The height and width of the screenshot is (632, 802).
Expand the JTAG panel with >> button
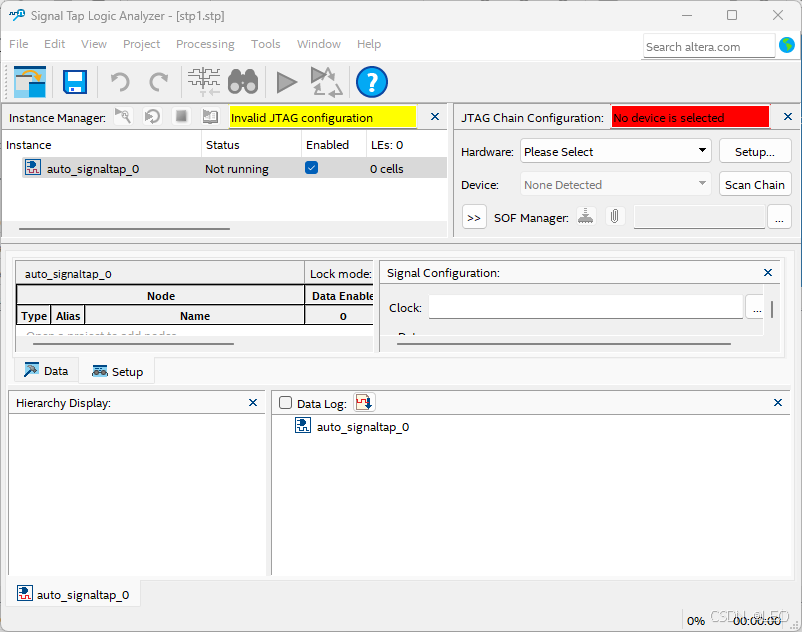(474, 218)
